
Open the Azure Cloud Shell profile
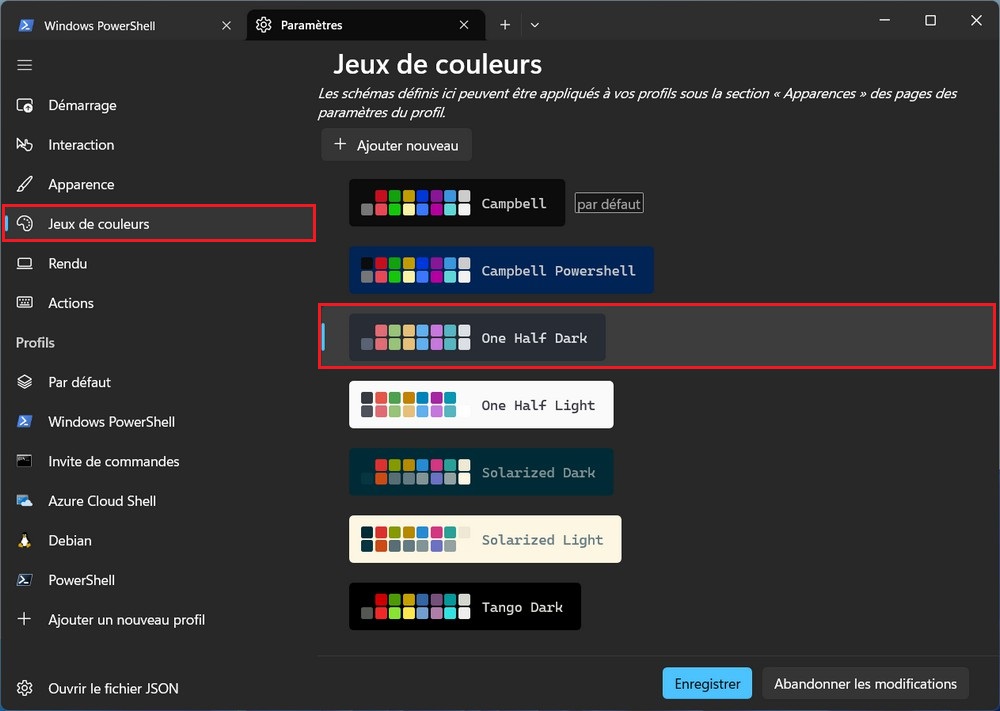[159, 501]
